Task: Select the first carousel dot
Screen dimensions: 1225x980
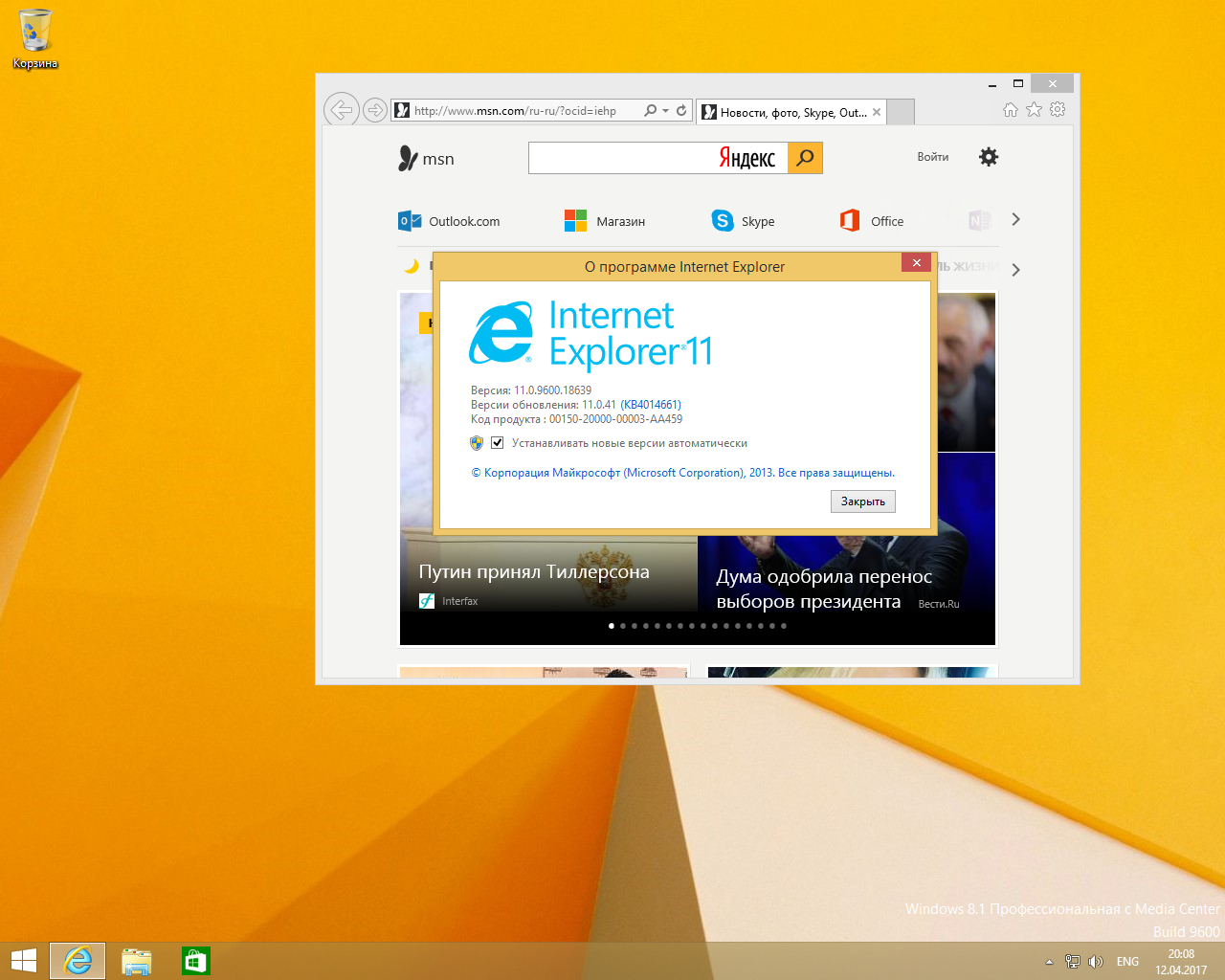Action: coord(612,626)
